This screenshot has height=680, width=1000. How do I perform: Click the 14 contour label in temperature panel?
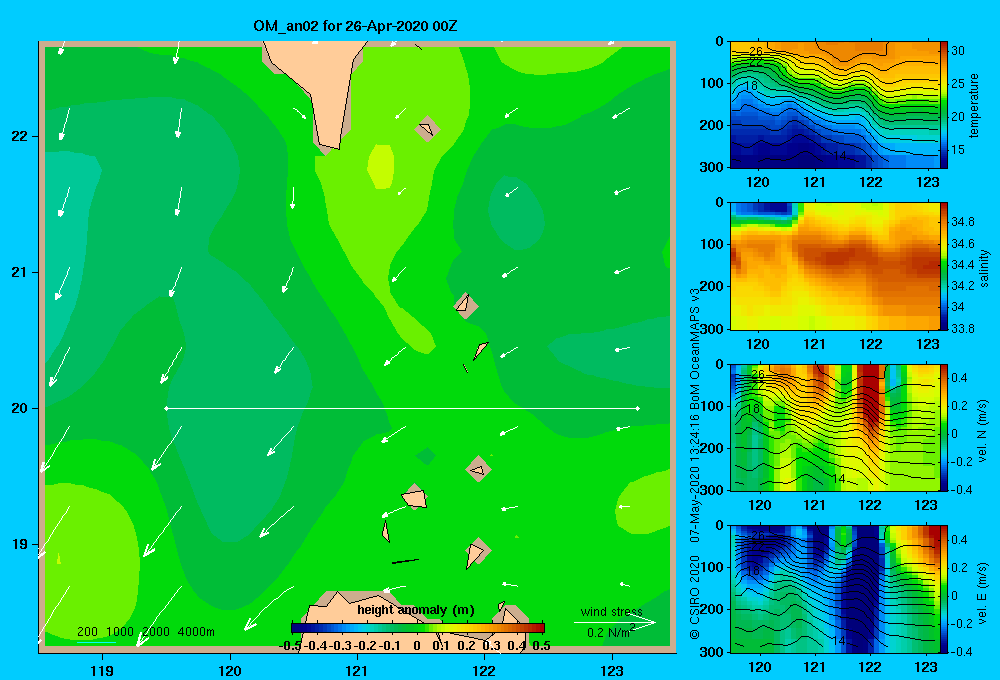[x=840, y=156]
